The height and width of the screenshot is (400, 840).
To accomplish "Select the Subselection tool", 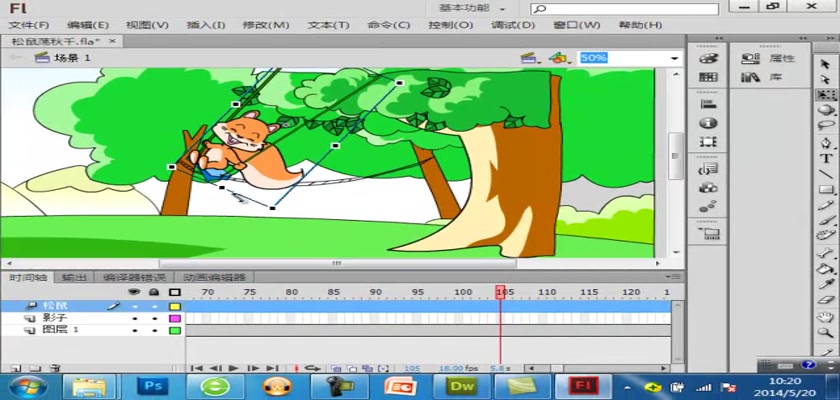I will pyautogui.click(x=826, y=80).
